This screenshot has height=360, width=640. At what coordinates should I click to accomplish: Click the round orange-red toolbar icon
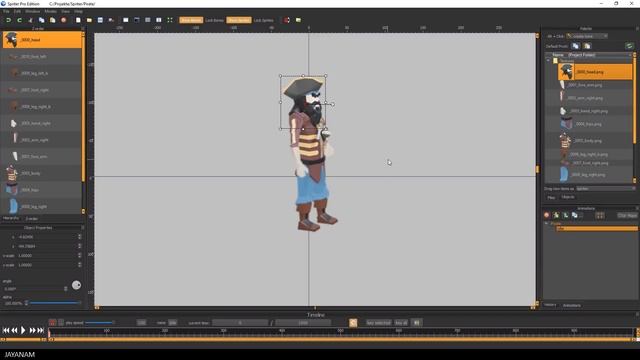(x=63, y=20)
